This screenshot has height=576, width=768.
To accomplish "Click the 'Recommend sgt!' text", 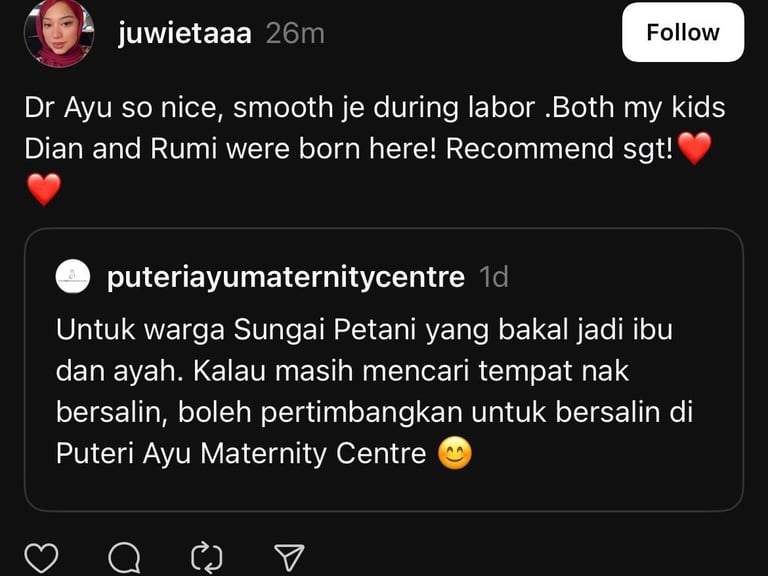I will 559,148.
